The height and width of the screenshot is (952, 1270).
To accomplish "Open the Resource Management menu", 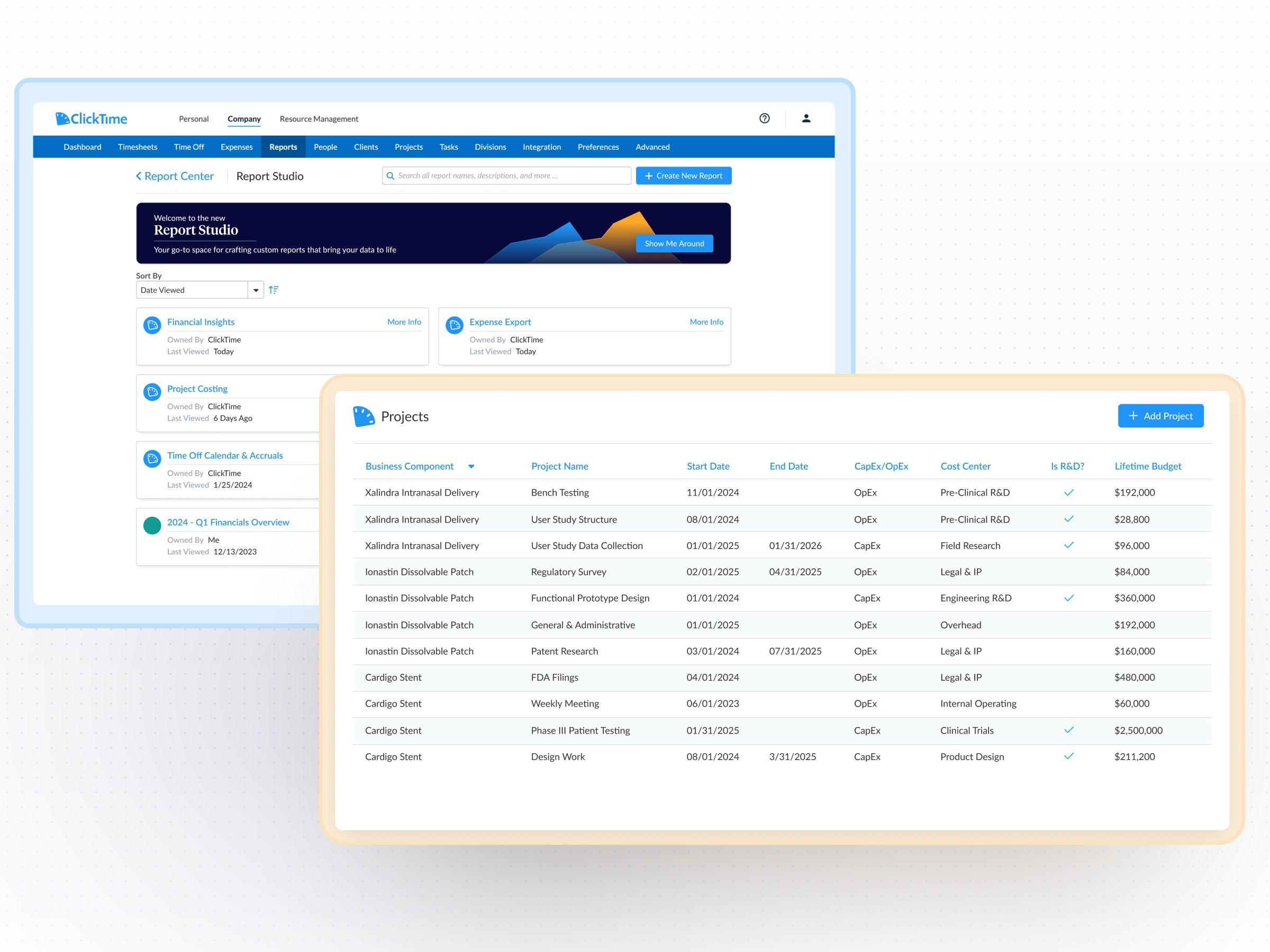I will coord(319,119).
